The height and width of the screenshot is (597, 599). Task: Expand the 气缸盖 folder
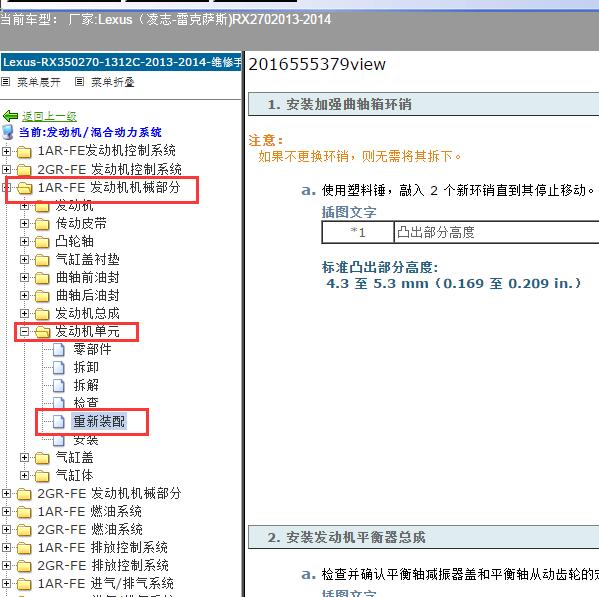tap(24, 458)
